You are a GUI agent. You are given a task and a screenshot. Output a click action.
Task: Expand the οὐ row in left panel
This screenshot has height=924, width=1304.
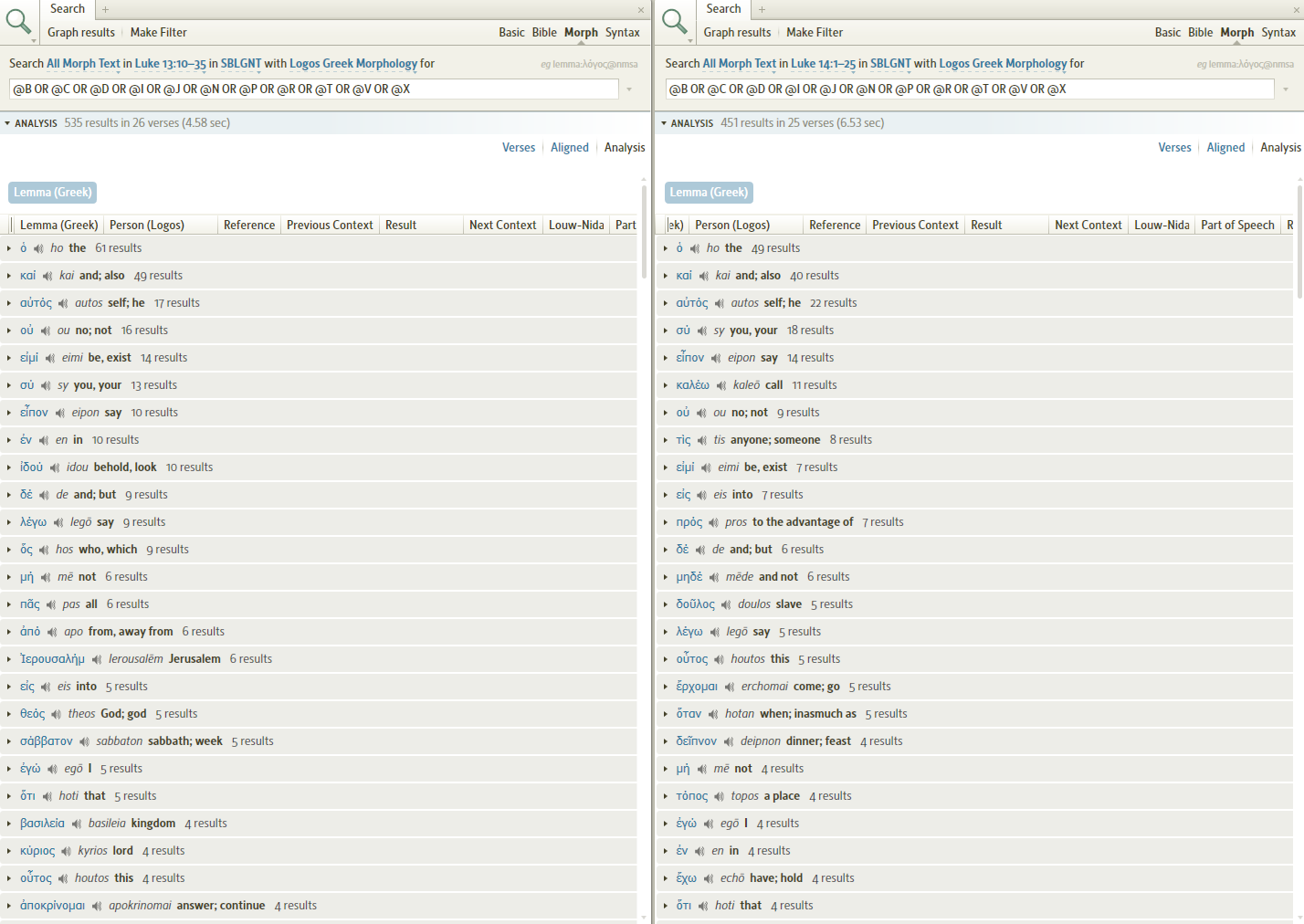(x=9, y=331)
